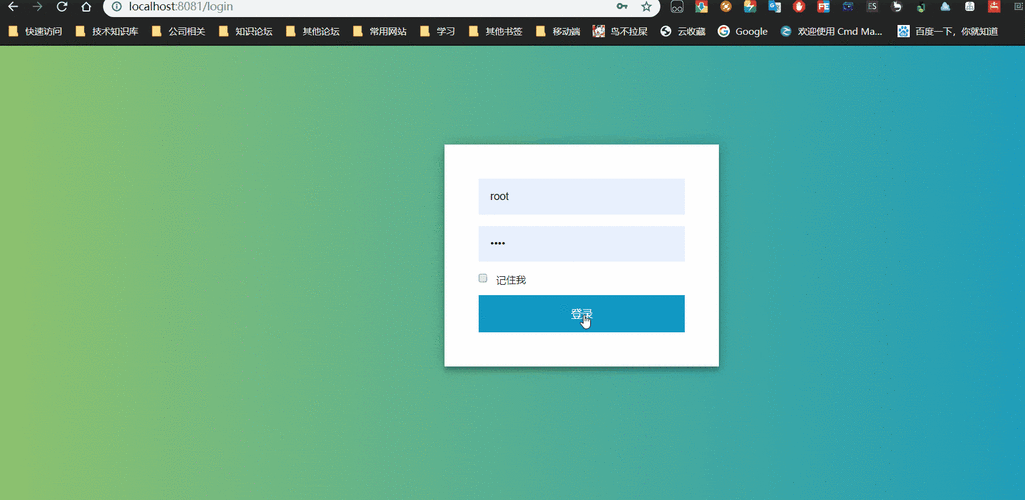Click the browser back arrow
Image resolution: width=1025 pixels, height=500 pixels.
point(13,7)
